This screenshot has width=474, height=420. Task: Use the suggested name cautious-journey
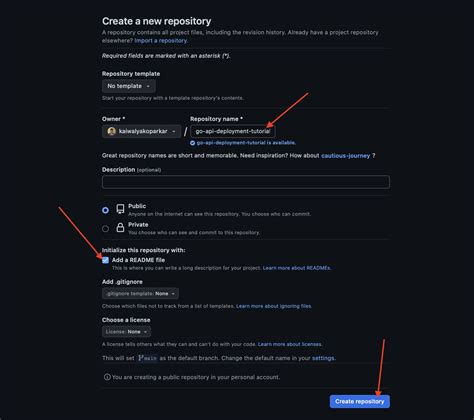tap(346, 156)
